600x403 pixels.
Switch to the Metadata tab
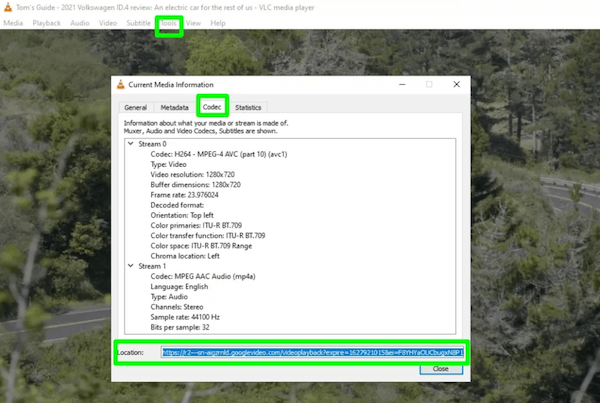[174, 108]
